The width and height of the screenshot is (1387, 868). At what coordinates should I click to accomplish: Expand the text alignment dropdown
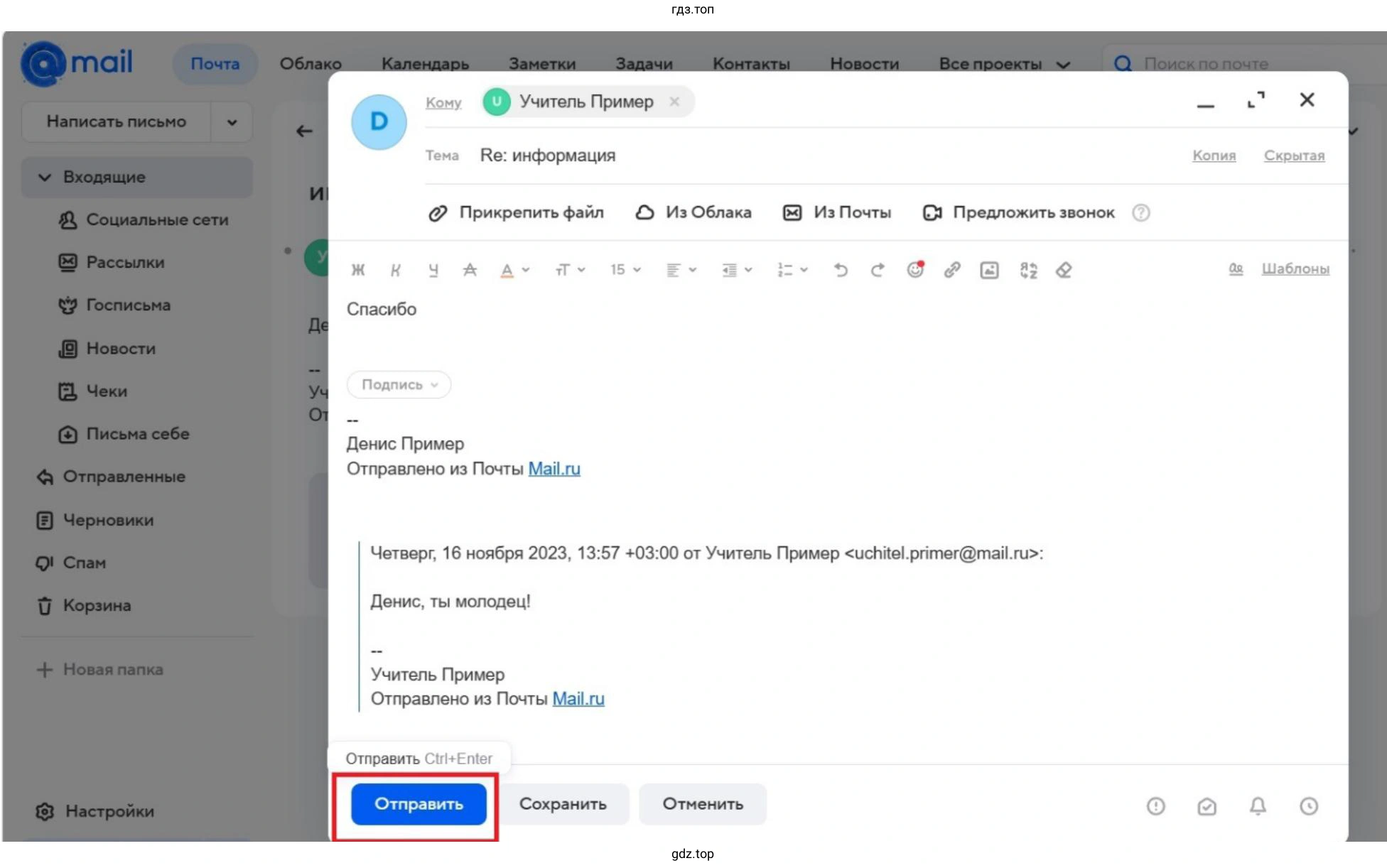point(681,270)
